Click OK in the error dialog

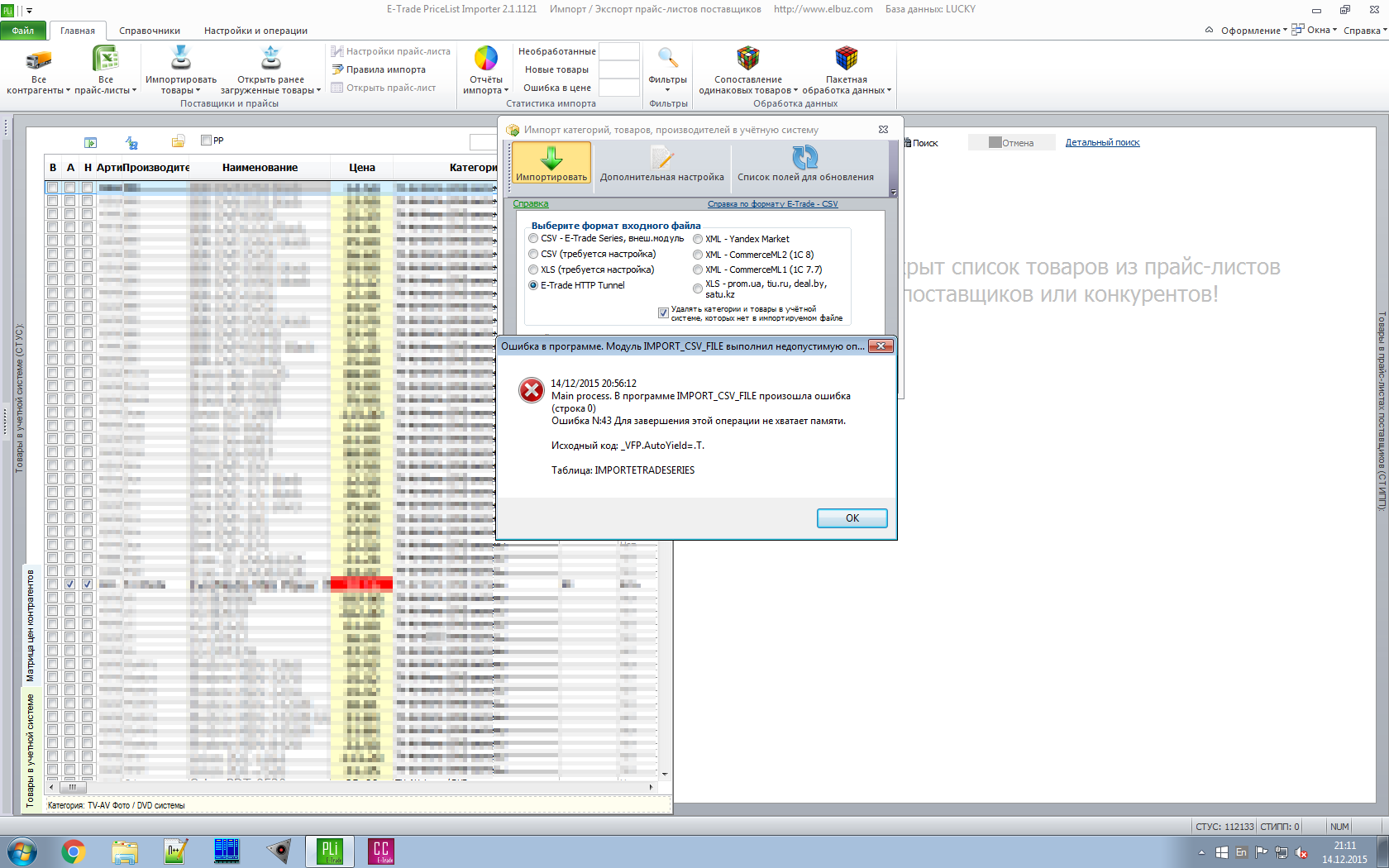[x=852, y=518]
